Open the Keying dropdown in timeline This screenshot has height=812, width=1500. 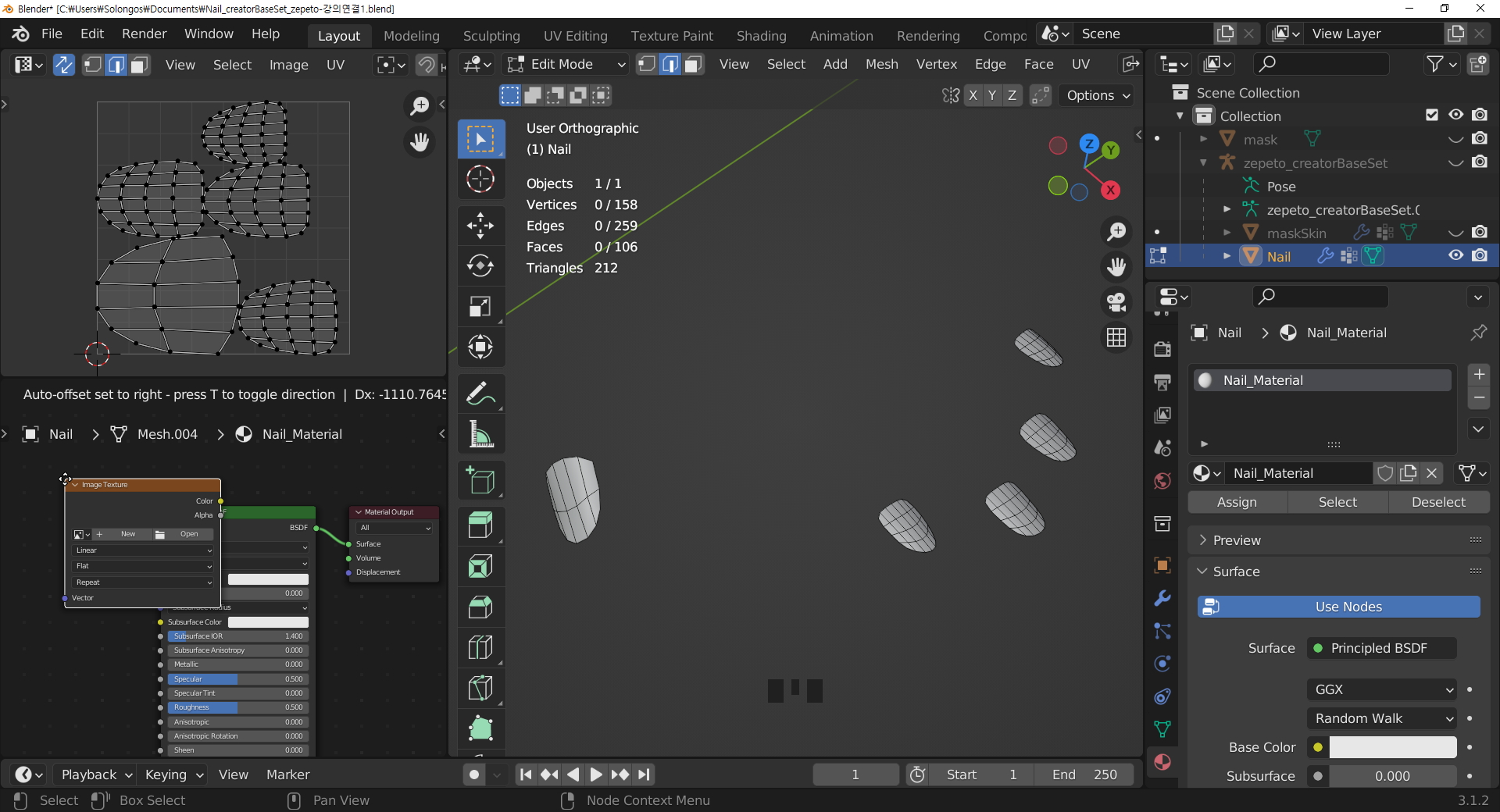coord(174,775)
